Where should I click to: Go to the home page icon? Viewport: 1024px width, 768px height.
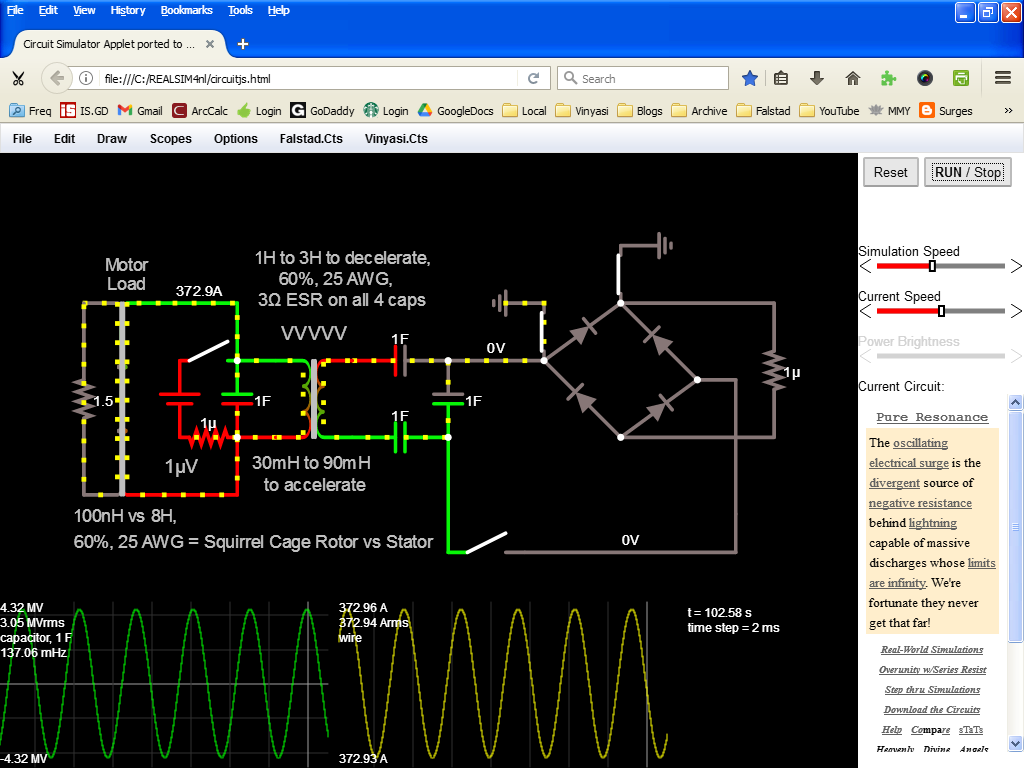[x=852, y=78]
